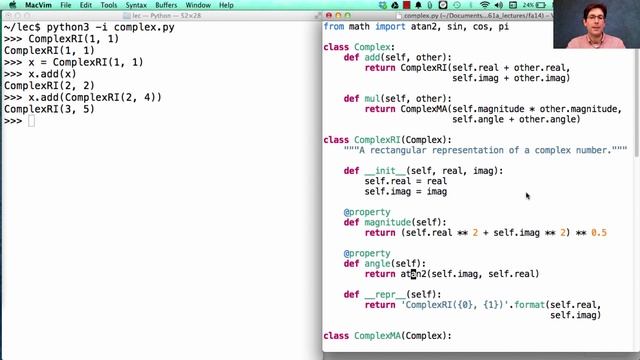The width and height of the screenshot is (640, 360).
Task: Click the red square menu bar icon
Action: (407, 5)
